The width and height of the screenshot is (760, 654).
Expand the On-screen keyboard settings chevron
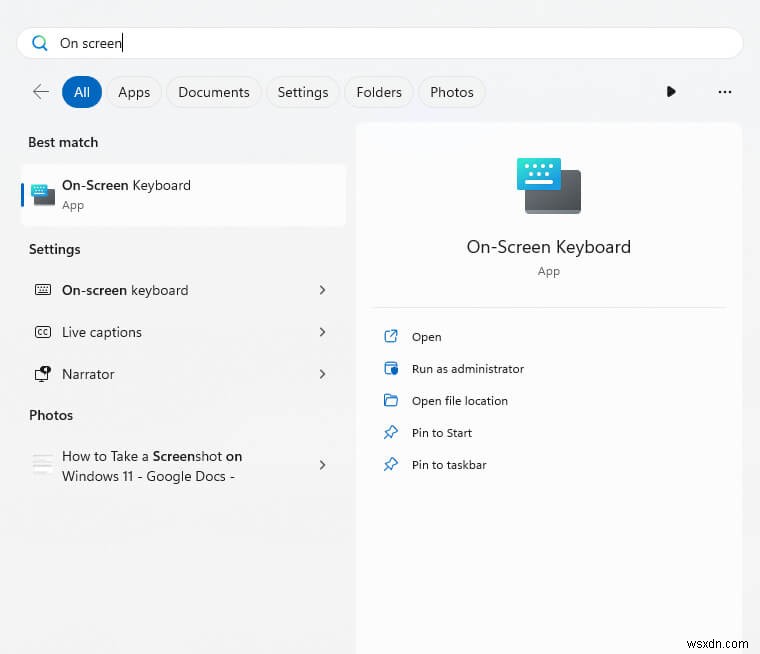click(x=322, y=290)
